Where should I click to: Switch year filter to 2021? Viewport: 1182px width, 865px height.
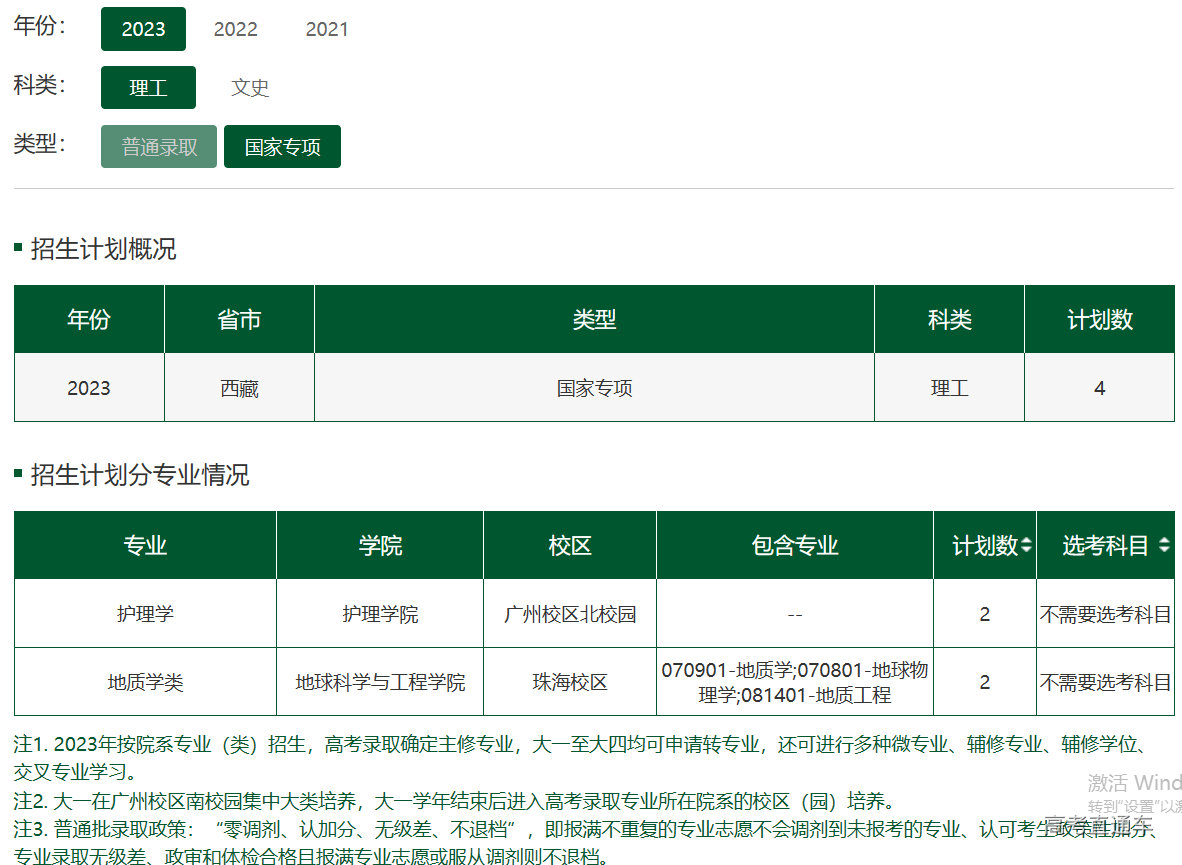(x=327, y=29)
